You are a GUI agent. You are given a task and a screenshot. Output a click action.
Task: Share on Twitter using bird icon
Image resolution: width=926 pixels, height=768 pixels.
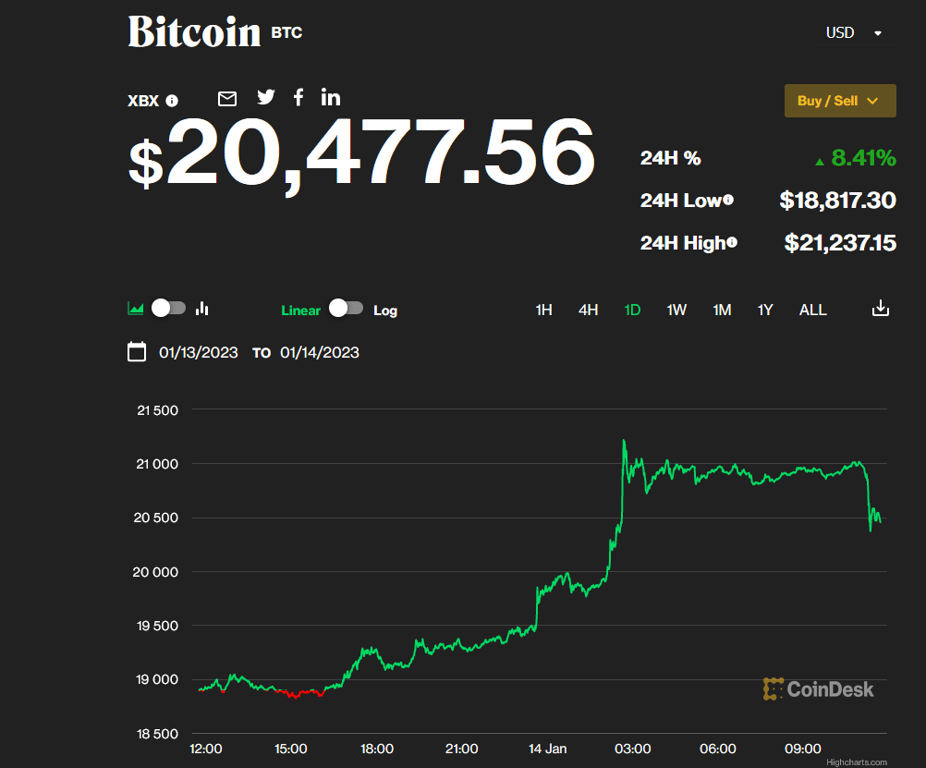pyautogui.click(x=265, y=97)
